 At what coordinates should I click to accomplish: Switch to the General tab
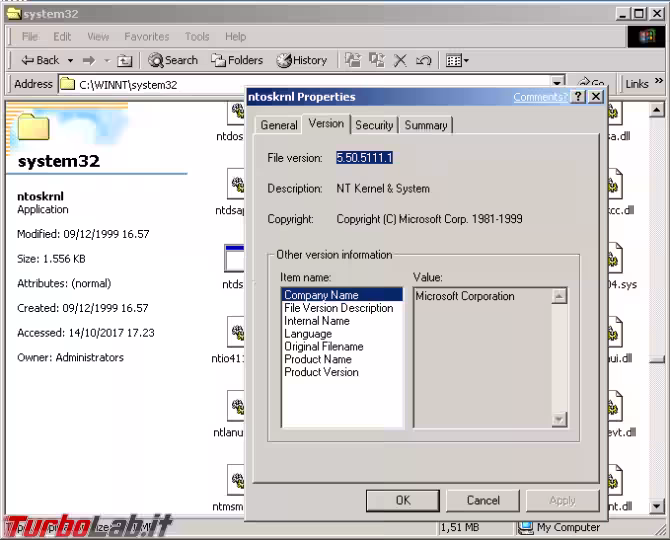pos(278,125)
